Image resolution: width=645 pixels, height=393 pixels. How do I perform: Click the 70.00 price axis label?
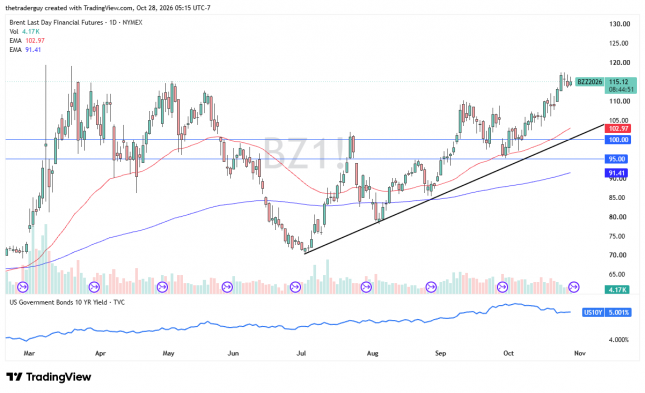(x=617, y=255)
